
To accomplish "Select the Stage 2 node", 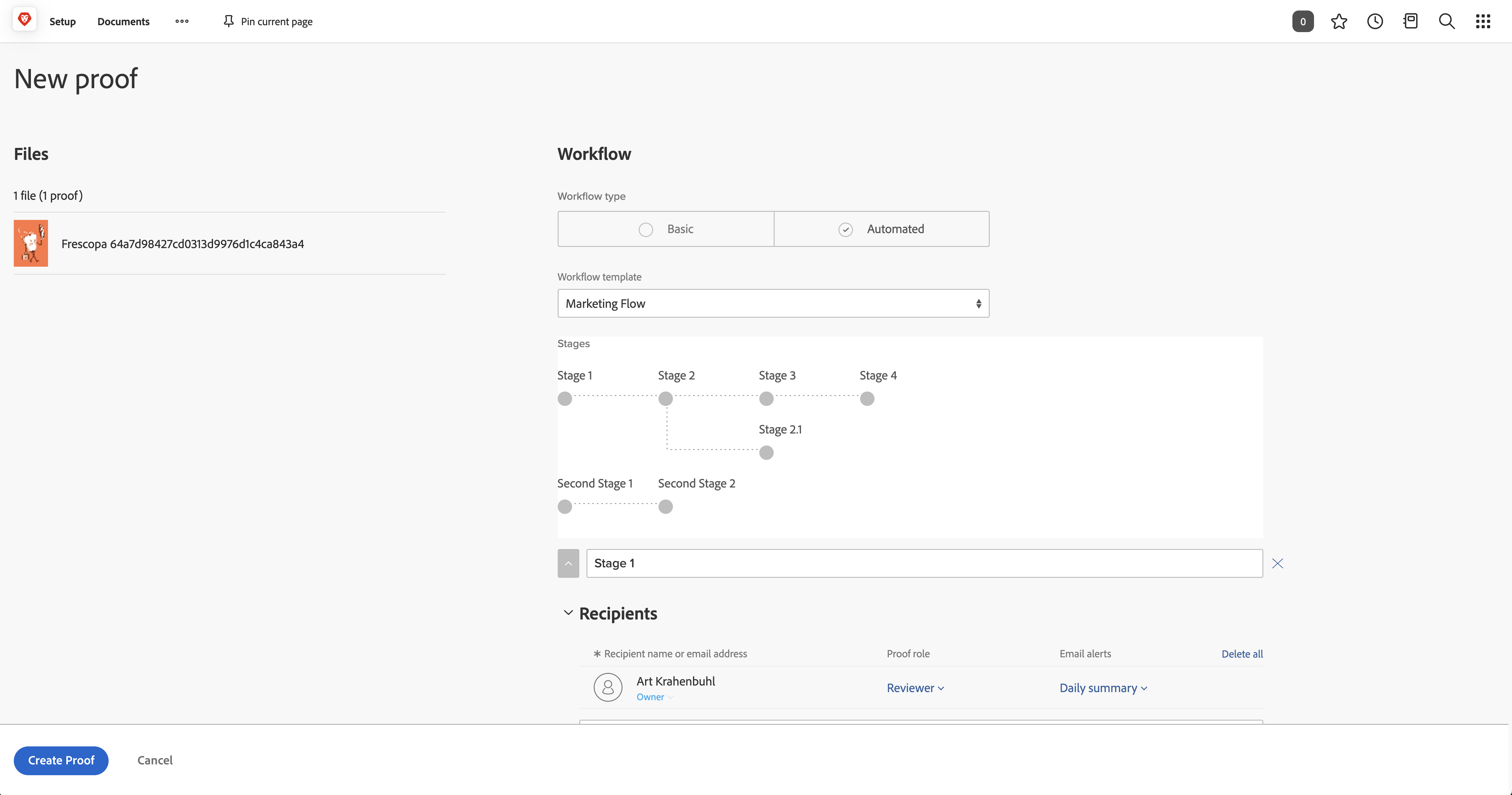I will click(x=665, y=399).
